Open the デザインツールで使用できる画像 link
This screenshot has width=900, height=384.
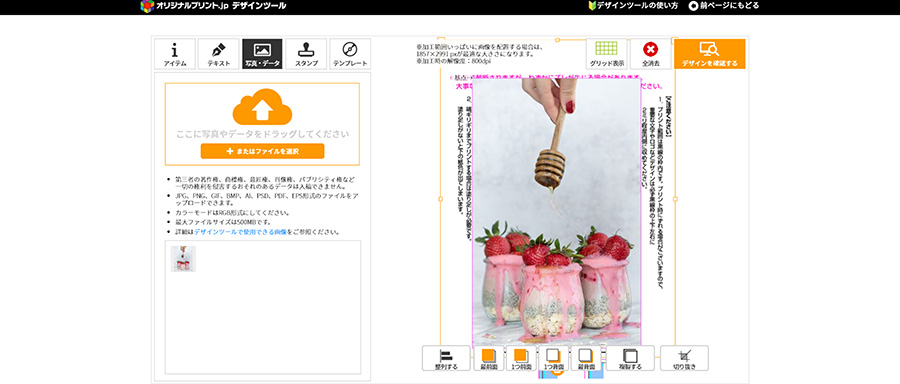240,232
